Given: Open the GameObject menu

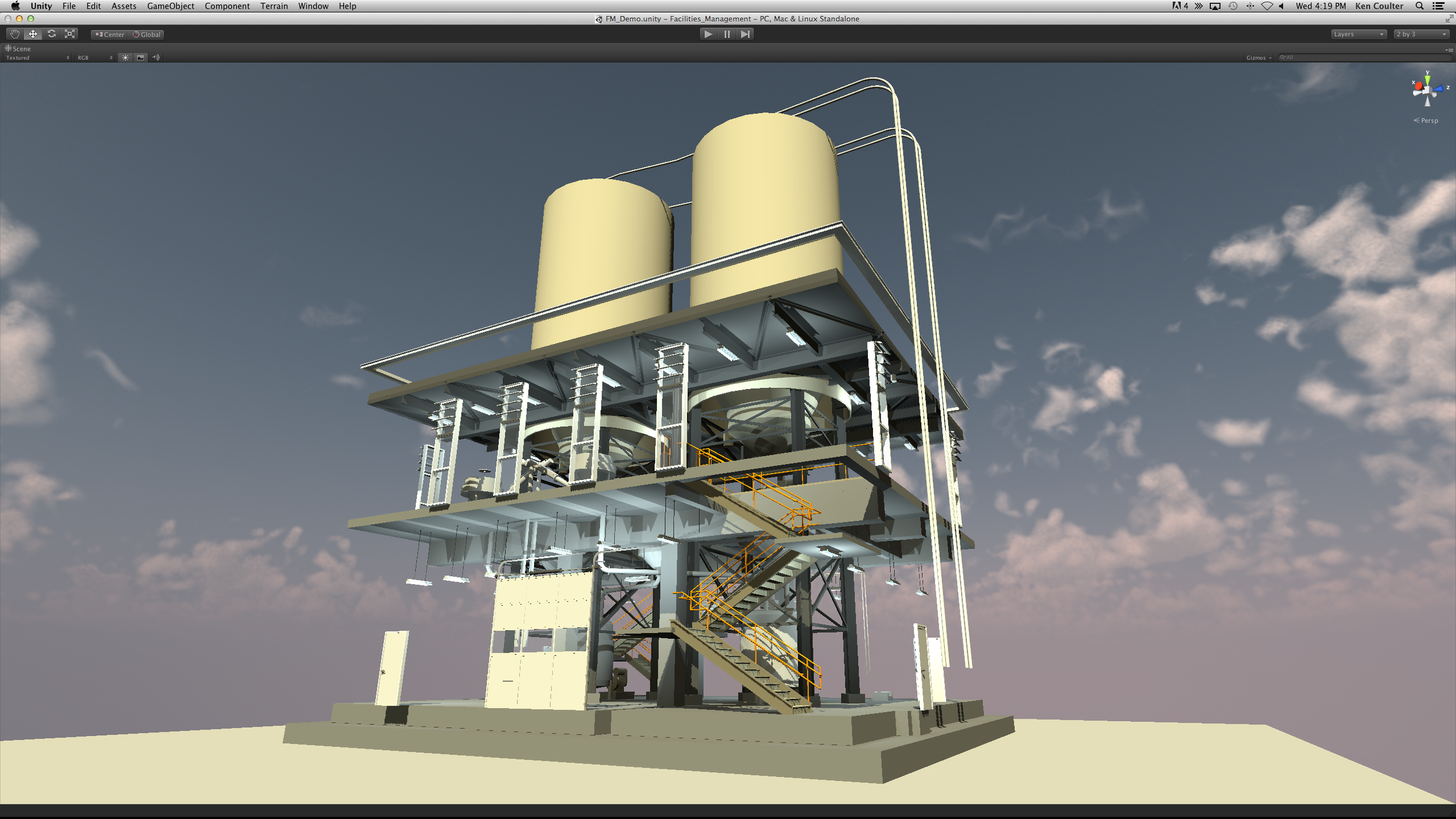Looking at the screenshot, I should (170, 6).
